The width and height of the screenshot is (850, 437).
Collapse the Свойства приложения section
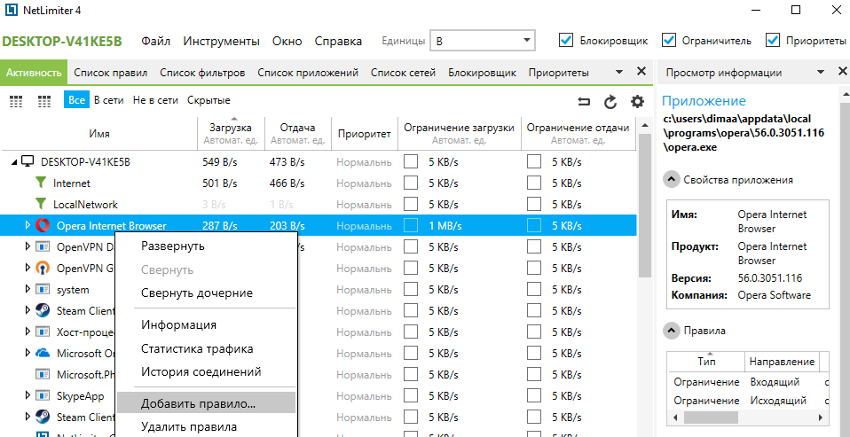coord(669,180)
